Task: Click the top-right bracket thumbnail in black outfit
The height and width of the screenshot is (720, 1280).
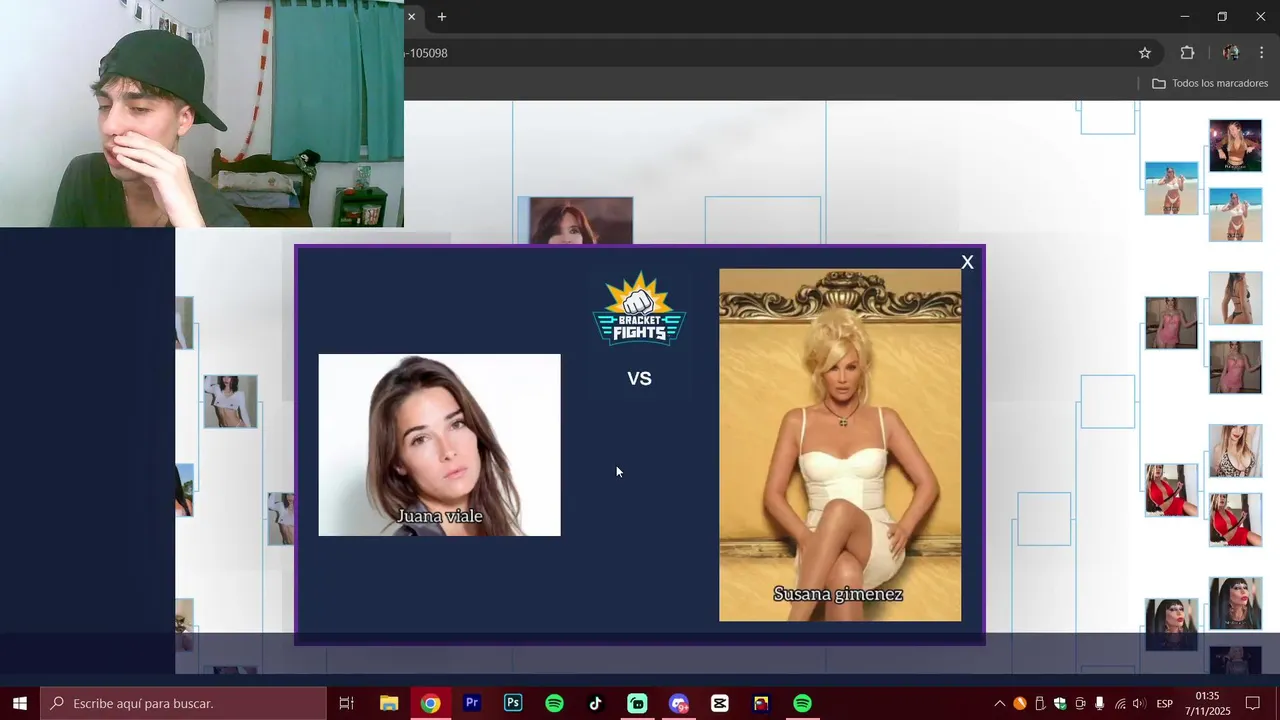Action: click(1235, 146)
